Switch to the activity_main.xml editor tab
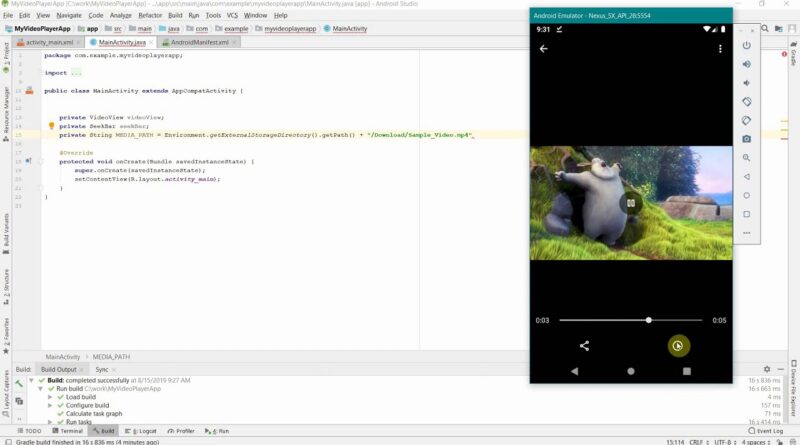The width and height of the screenshot is (800, 445). [x=48, y=42]
